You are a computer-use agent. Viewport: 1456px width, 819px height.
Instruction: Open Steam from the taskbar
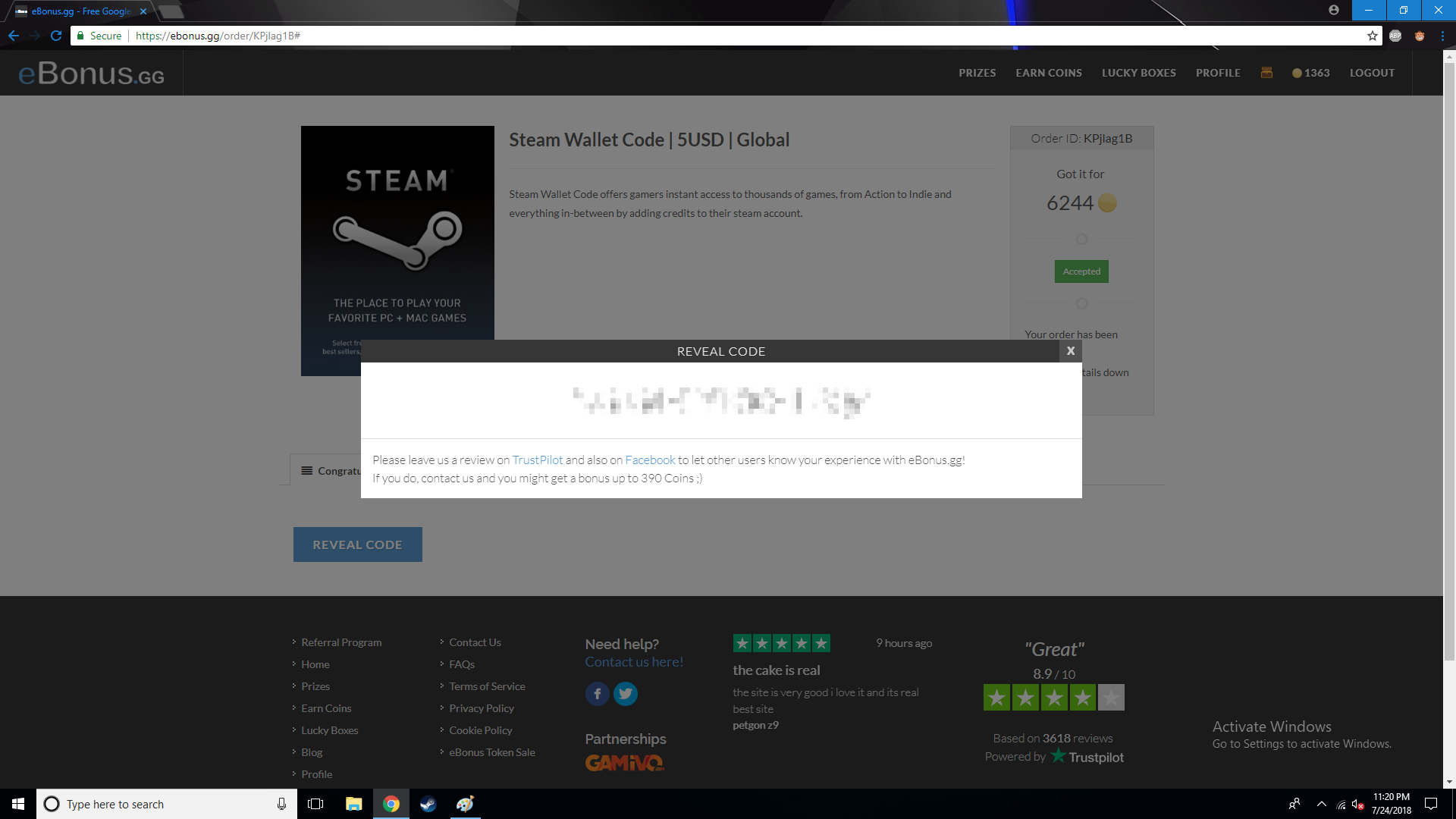point(428,804)
